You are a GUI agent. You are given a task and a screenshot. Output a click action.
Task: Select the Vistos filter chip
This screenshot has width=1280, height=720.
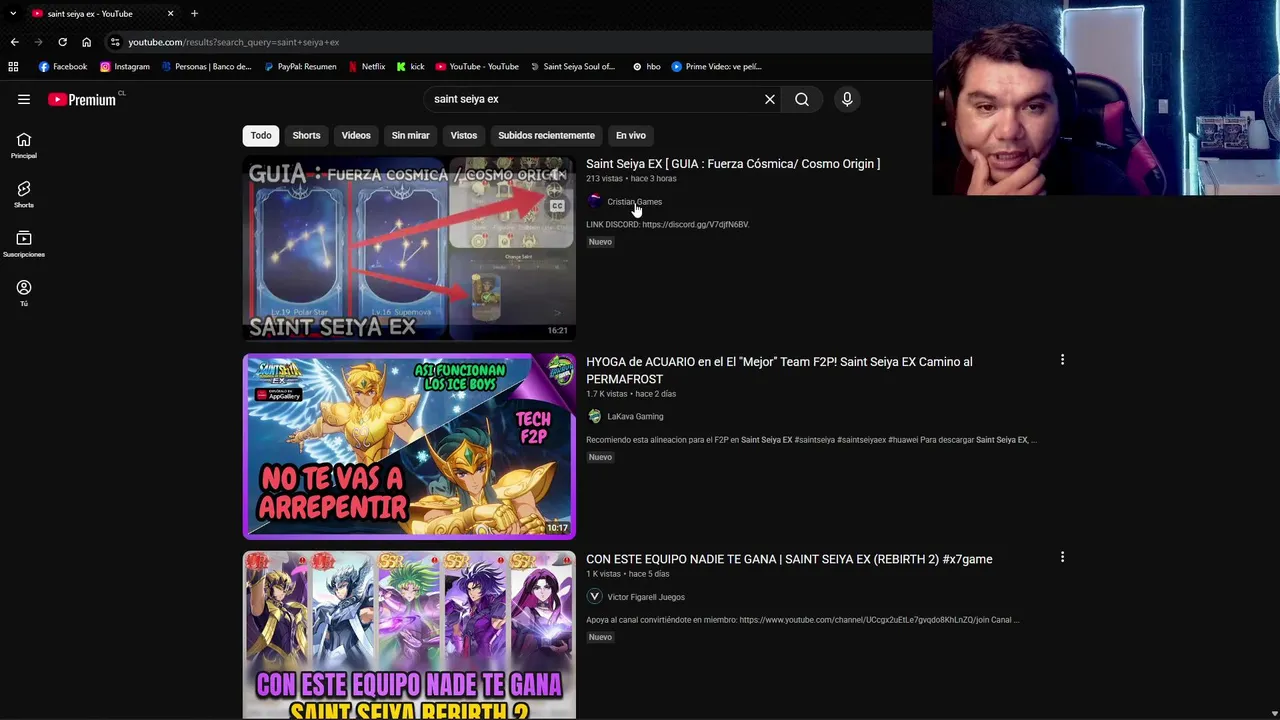click(x=464, y=135)
